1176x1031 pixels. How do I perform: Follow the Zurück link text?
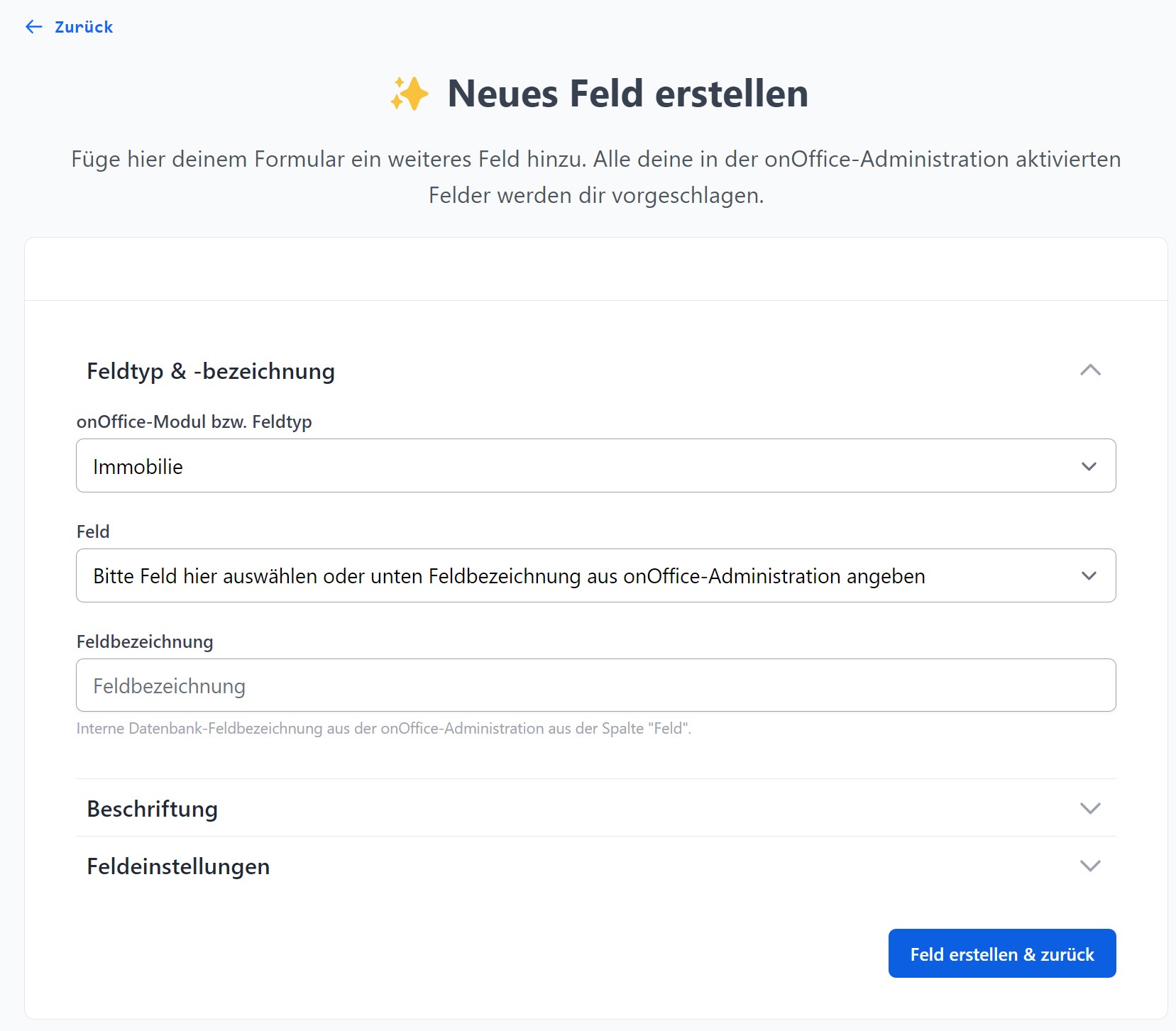pyautogui.click(x=84, y=27)
